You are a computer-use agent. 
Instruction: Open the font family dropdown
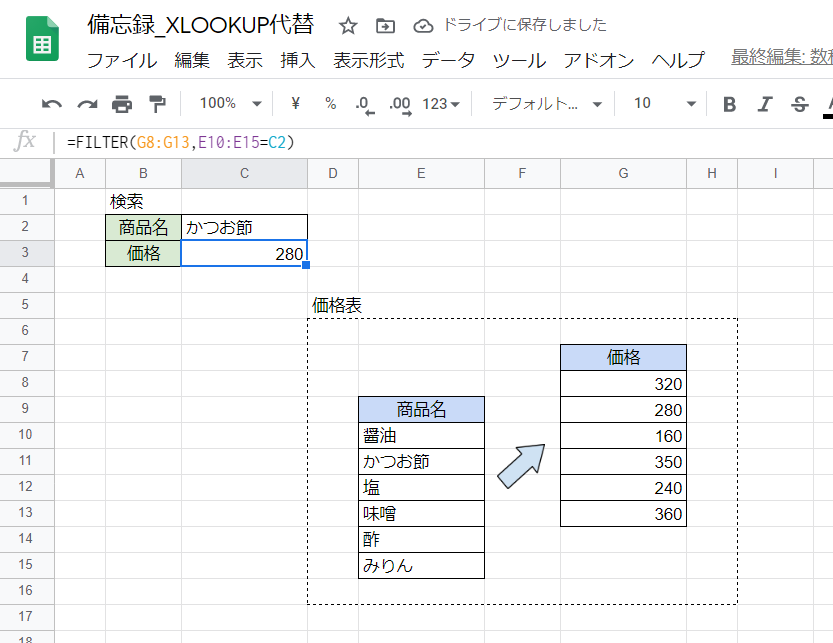coord(546,104)
